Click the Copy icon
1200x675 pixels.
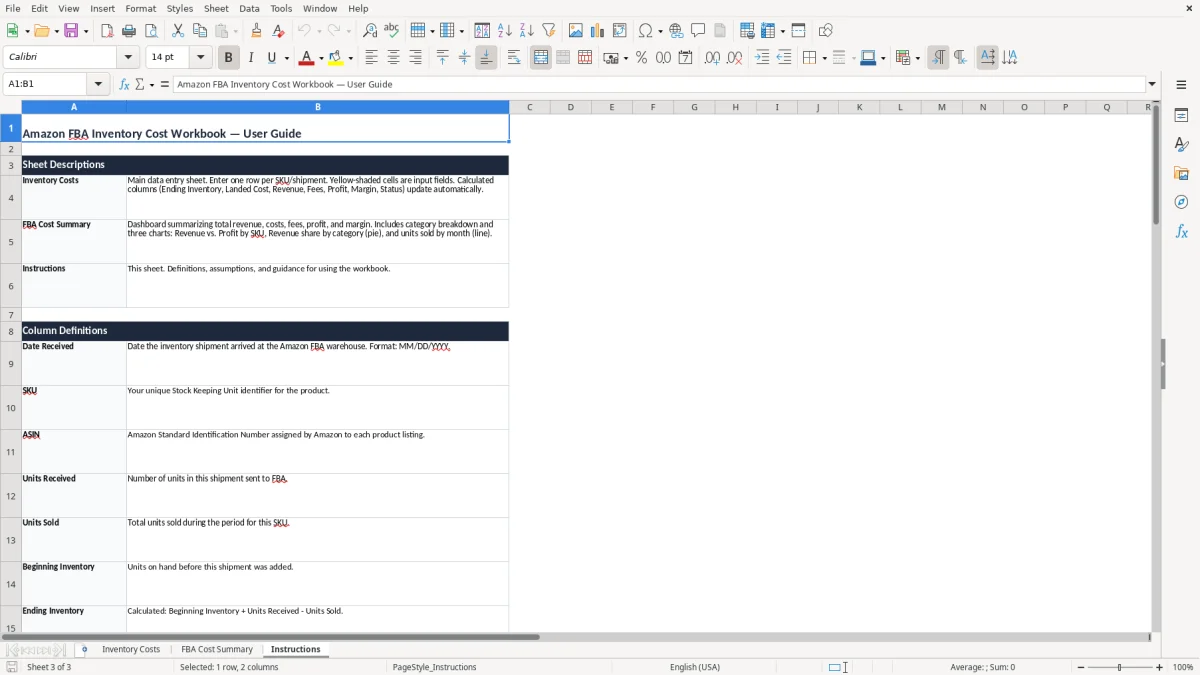click(x=200, y=31)
